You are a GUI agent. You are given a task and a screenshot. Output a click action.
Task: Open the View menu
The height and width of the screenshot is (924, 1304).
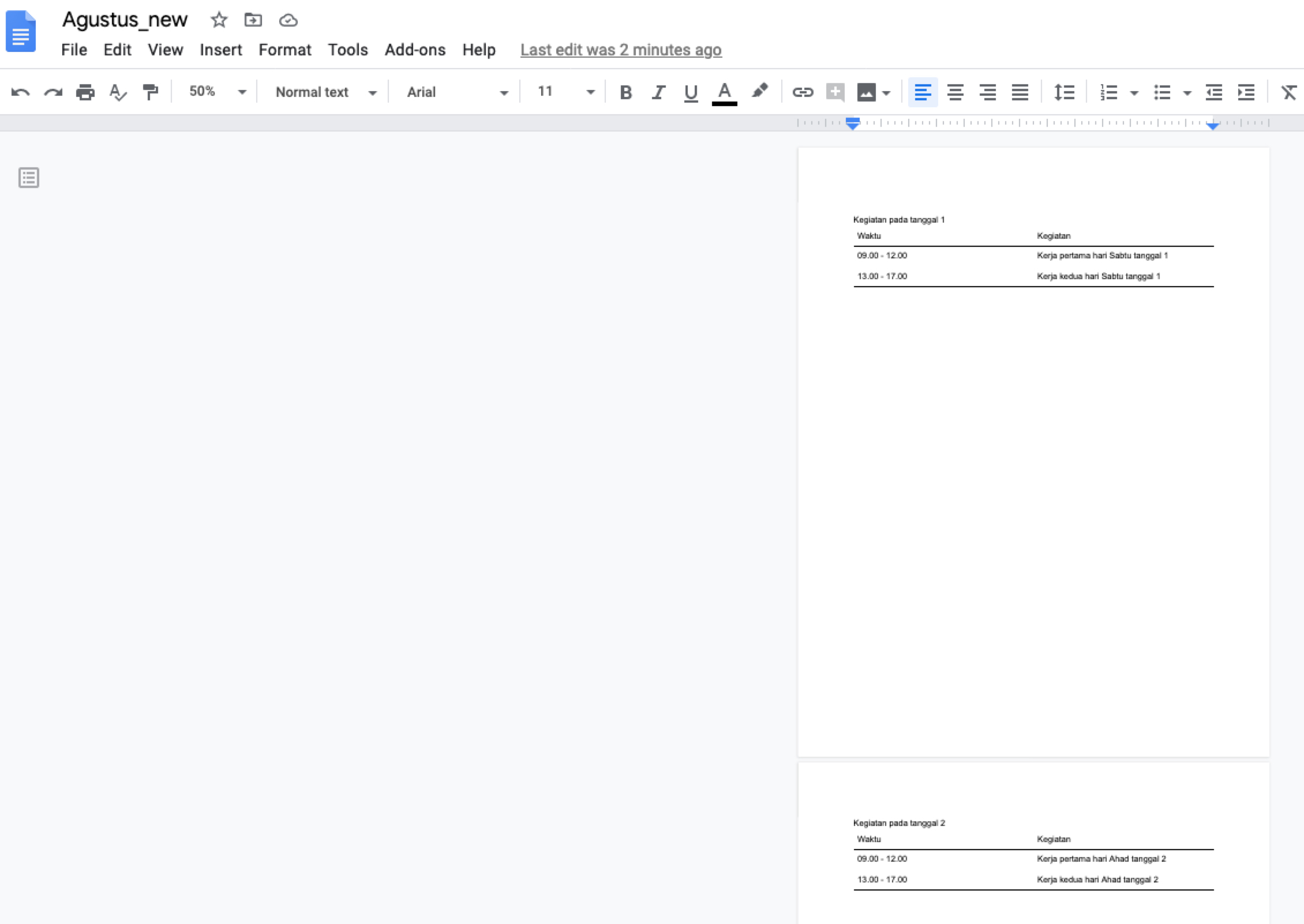[164, 49]
